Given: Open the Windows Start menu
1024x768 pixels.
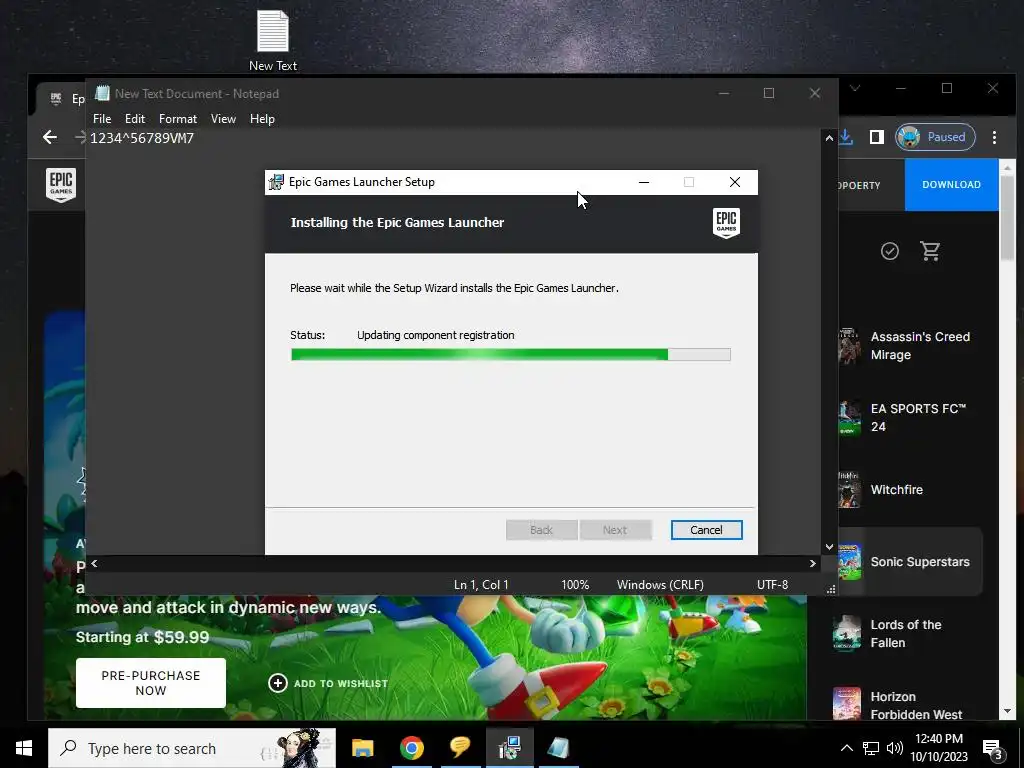Looking at the screenshot, I should (24, 748).
